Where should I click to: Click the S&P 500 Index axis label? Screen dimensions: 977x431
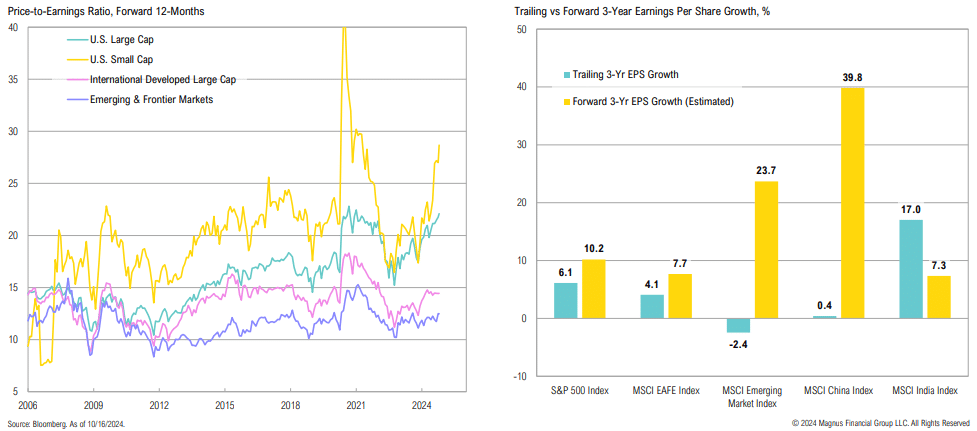[x=579, y=390]
